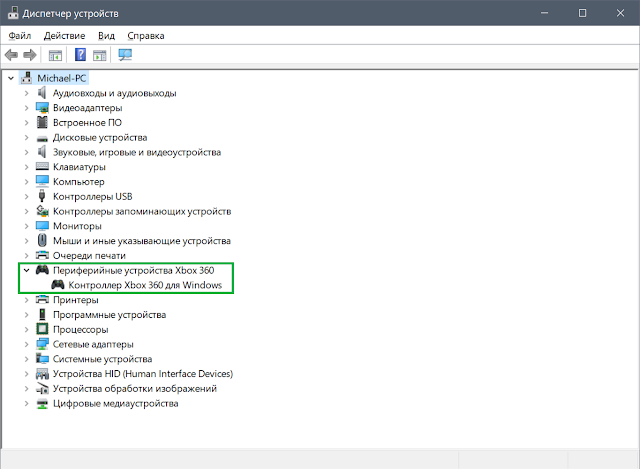
Task: Expand the Видеоадаптеры category
Action: pos(27,108)
